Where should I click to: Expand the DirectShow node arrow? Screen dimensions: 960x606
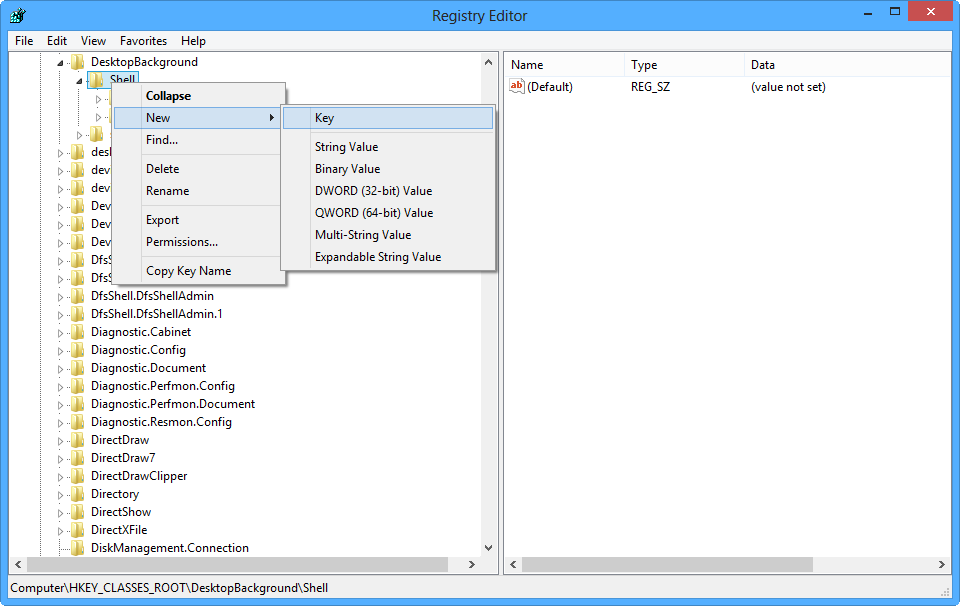60,513
